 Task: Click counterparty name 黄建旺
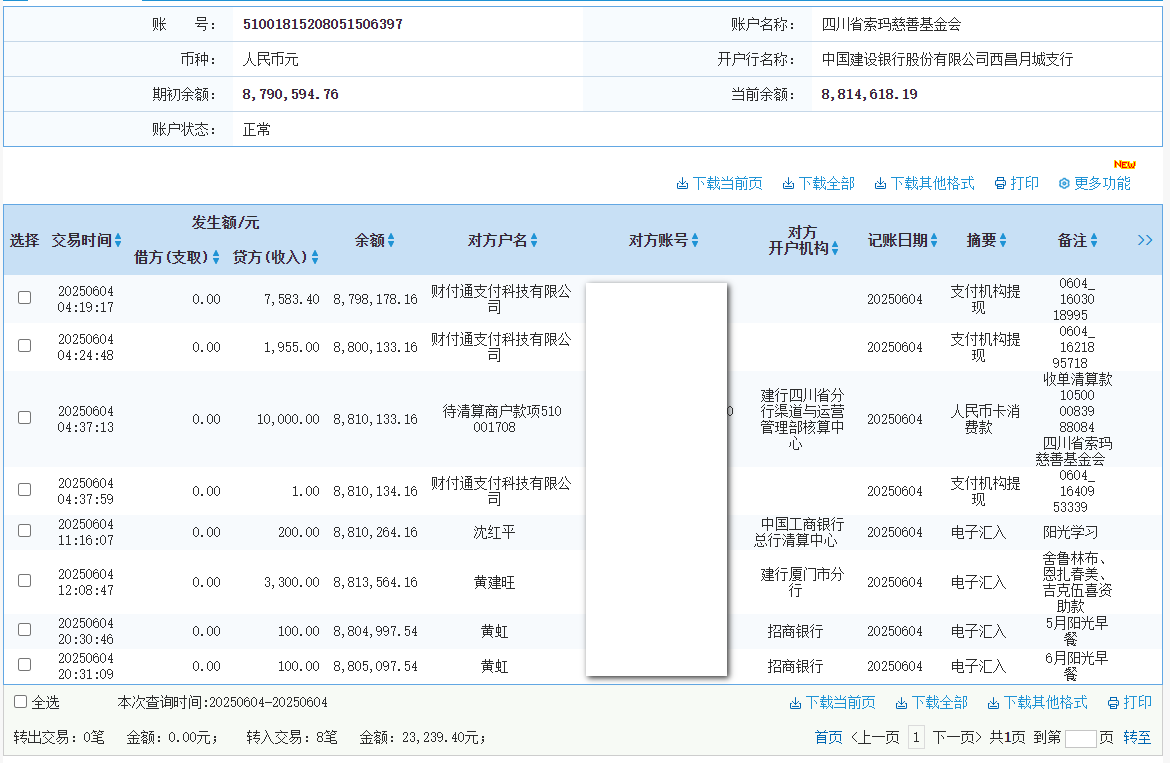(494, 583)
